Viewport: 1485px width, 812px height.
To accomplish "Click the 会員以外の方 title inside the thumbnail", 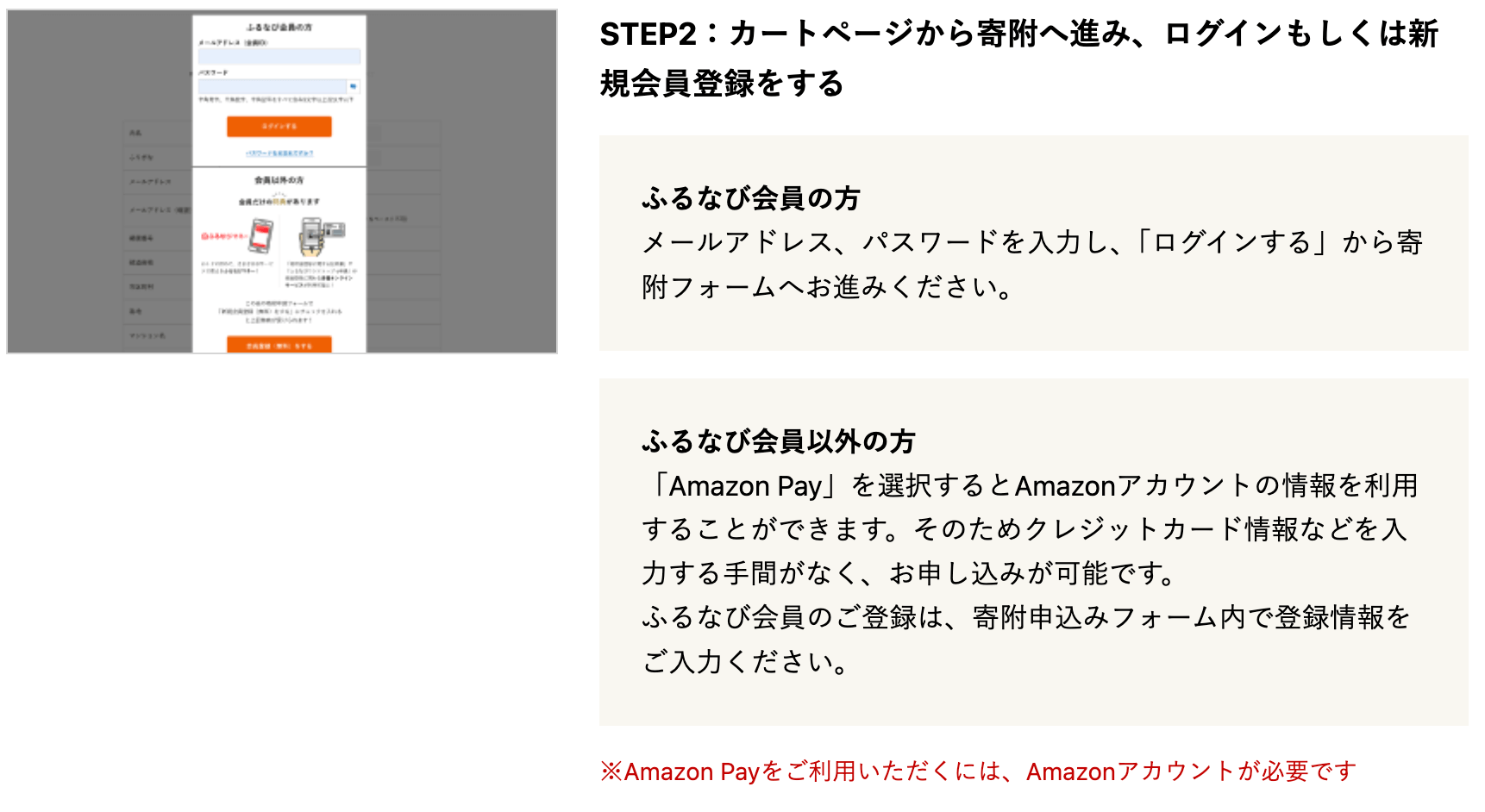I will 279,180.
